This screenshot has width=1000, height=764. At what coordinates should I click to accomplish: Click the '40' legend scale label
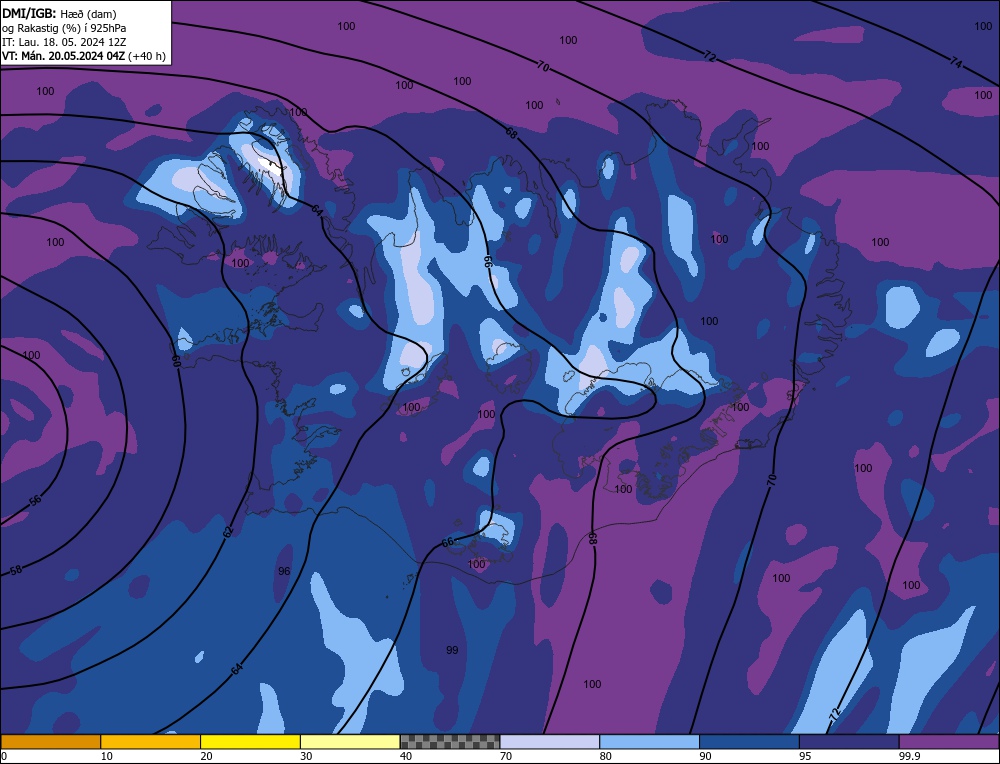click(406, 756)
